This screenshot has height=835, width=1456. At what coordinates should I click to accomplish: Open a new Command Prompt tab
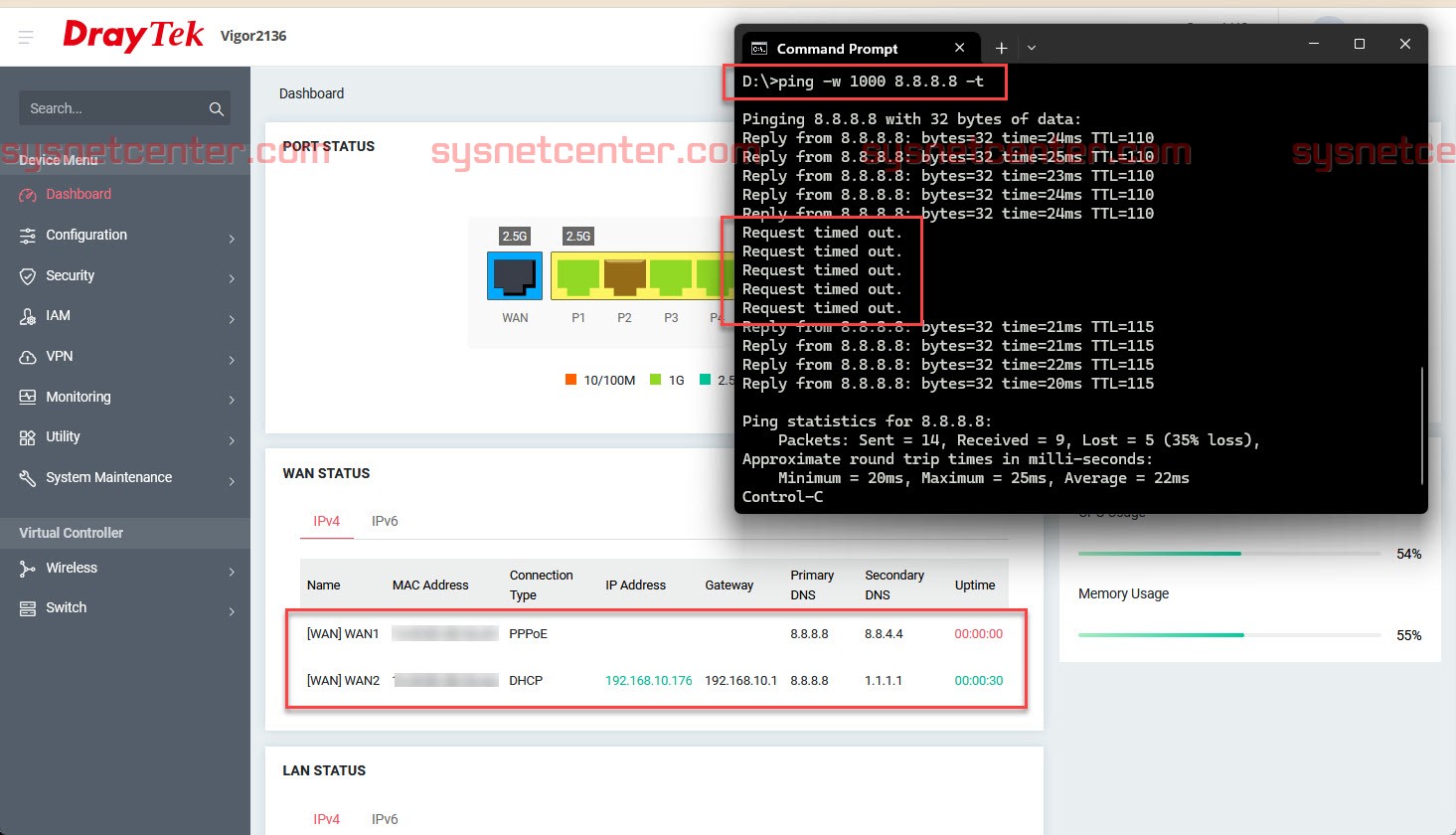tap(1001, 48)
